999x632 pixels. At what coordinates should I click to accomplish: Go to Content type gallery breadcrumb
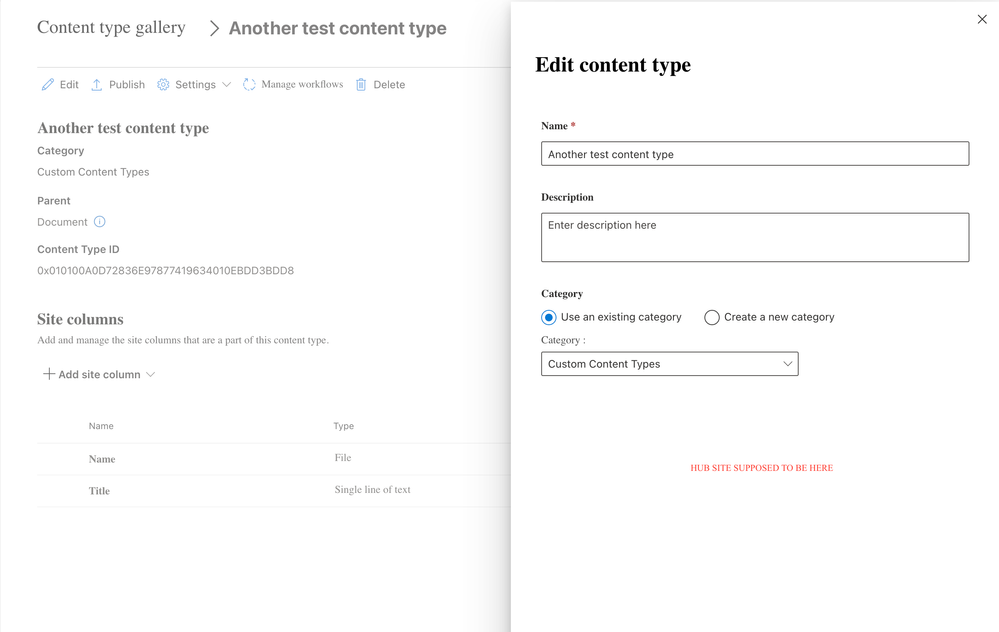pyautogui.click(x=111, y=28)
